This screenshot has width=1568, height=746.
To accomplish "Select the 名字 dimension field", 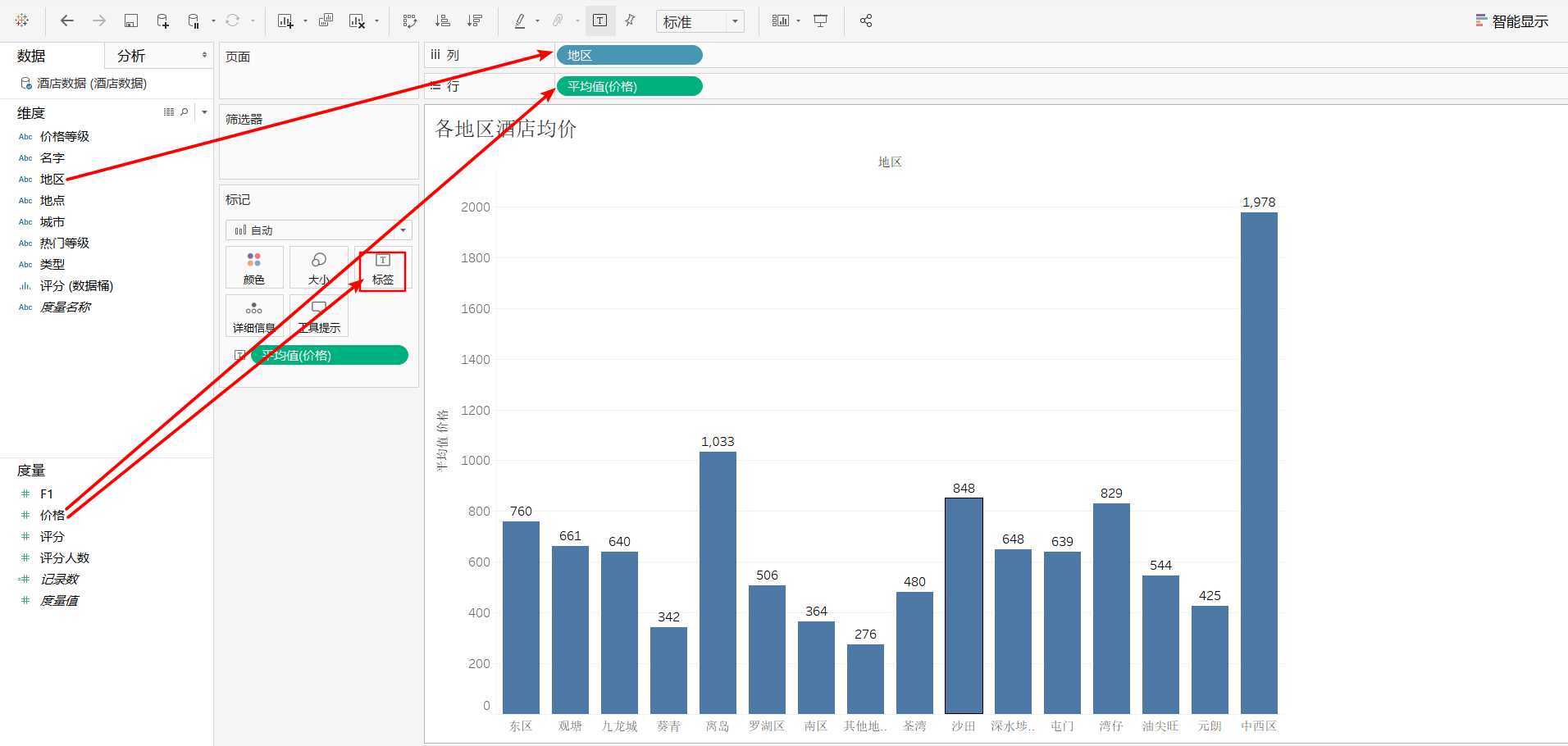I will (x=52, y=158).
